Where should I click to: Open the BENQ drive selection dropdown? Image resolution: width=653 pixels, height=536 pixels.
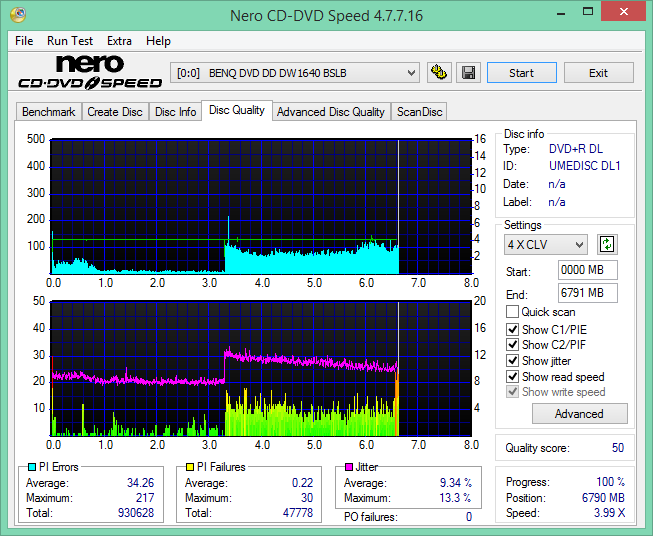(x=295, y=73)
